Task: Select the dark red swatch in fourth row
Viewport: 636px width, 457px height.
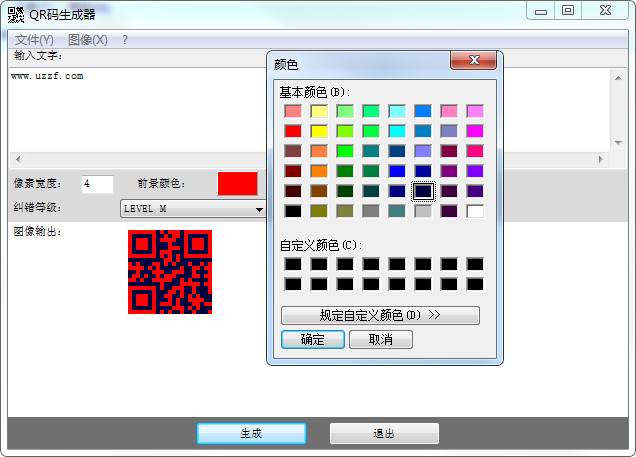Action: [293, 171]
